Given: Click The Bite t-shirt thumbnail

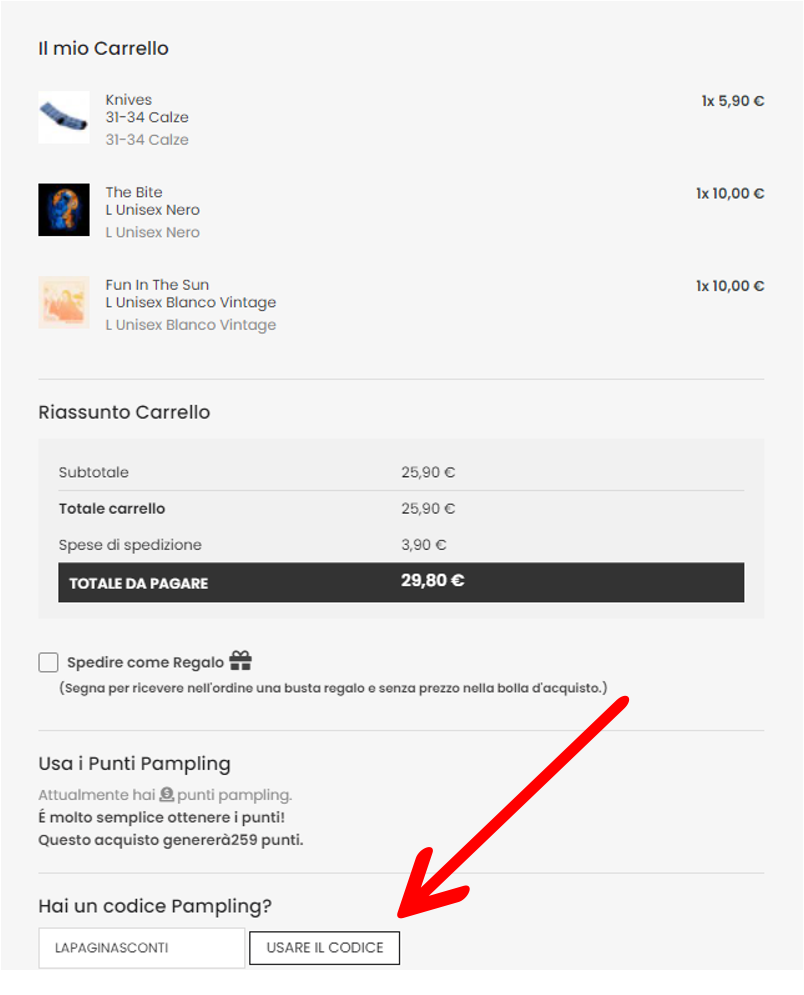Looking at the screenshot, I should tap(64, 210).
